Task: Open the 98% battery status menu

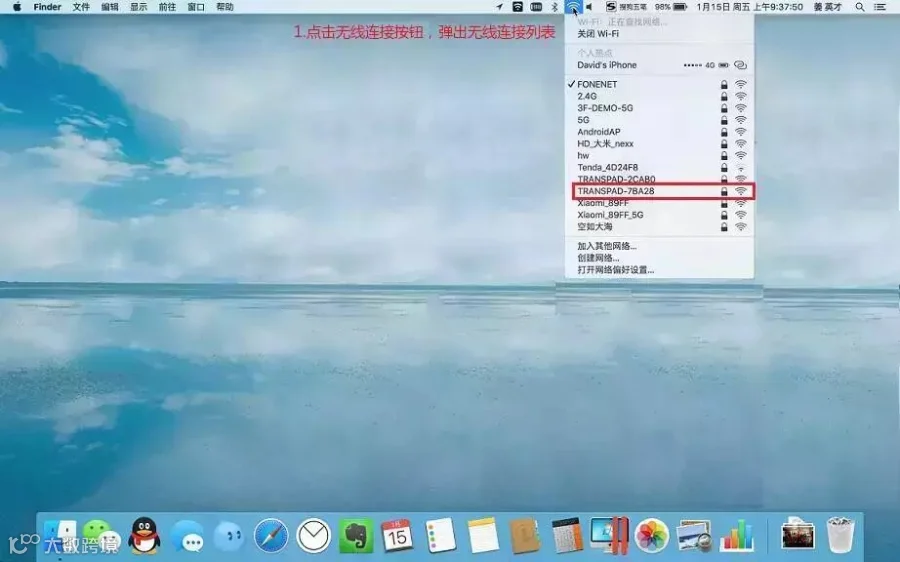Action: (671, 7)
